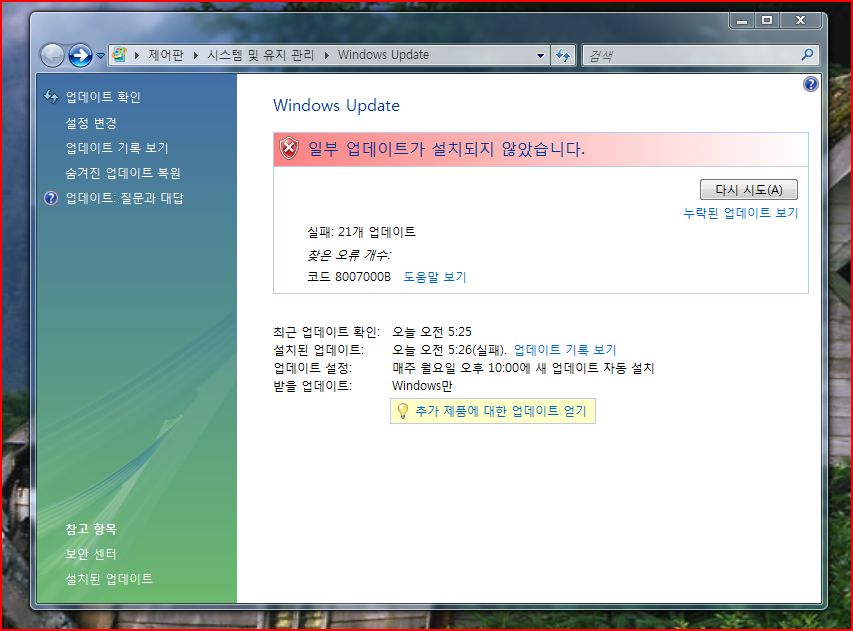Expand the arrow before Windows Update breadcrumb

coord(326,55)
